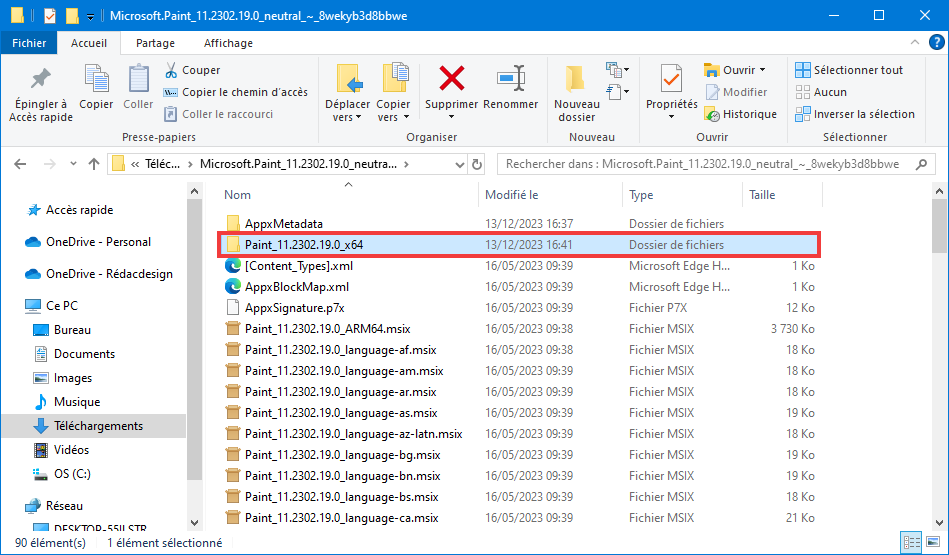Click the red Supprimer delete icon
Screen dimensions: 949x555
pyautogui.click(x=452, y=79)
